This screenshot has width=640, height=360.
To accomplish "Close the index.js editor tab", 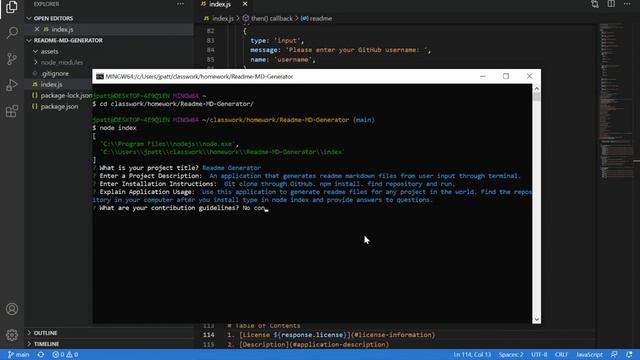I will [245, 4].
